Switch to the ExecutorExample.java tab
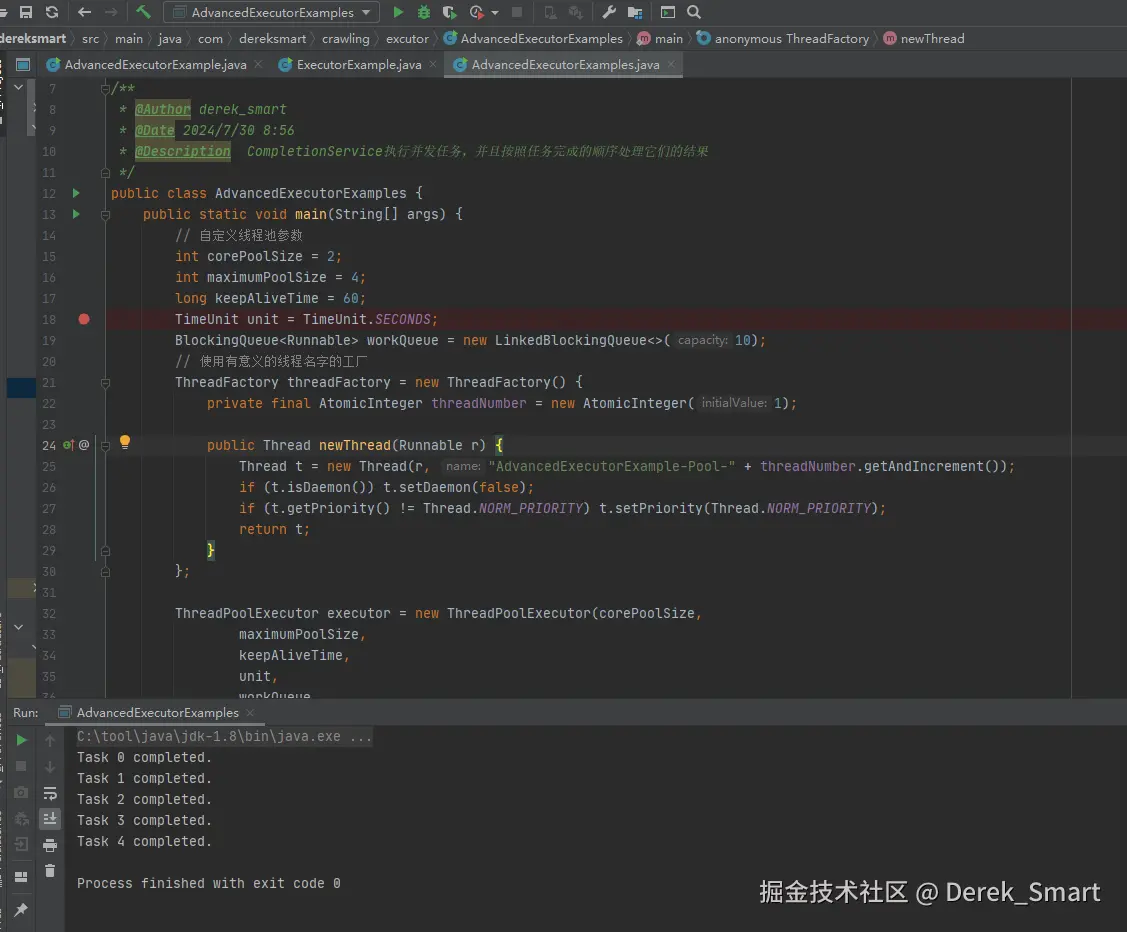The height and width of the screenshot is (932, 1127). pyautogui.click(x=359, y=65)
